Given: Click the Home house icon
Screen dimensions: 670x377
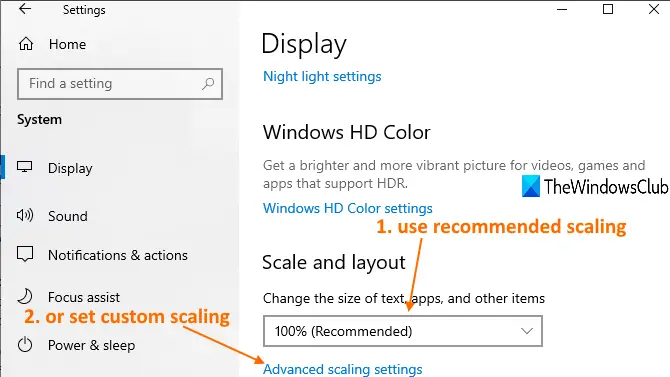Looking at the screenshot, I should click(26, 44).
